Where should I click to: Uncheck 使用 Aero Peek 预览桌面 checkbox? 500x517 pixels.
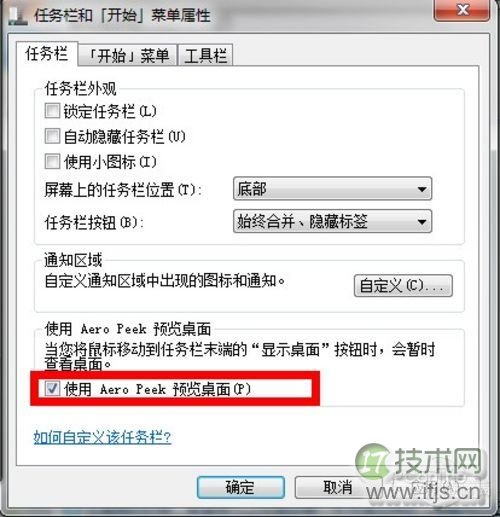[52, 388]
